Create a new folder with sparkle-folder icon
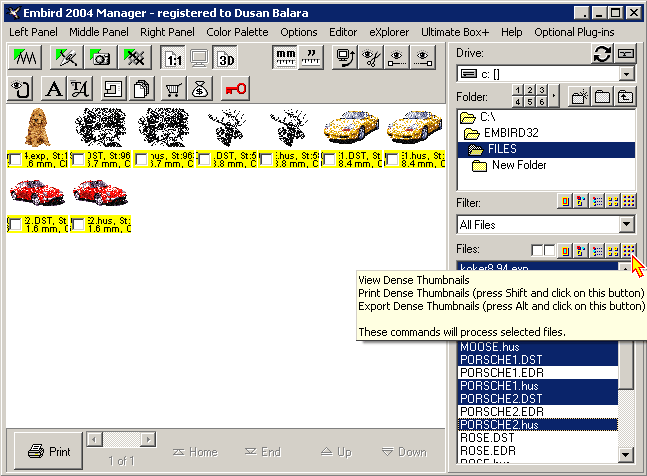 click(579, 97)
